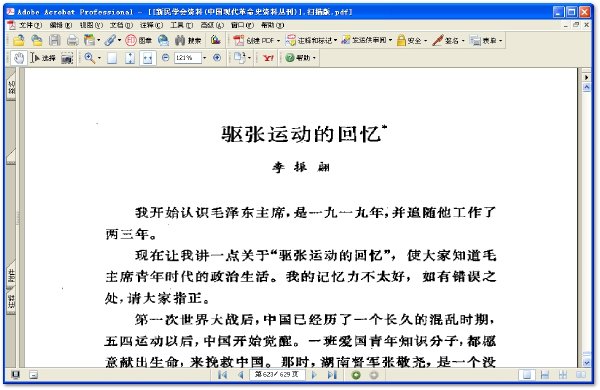Open the 注释 Comments menu
The width and height of the screenshot is (600, 390).
(x=151, y=25)
